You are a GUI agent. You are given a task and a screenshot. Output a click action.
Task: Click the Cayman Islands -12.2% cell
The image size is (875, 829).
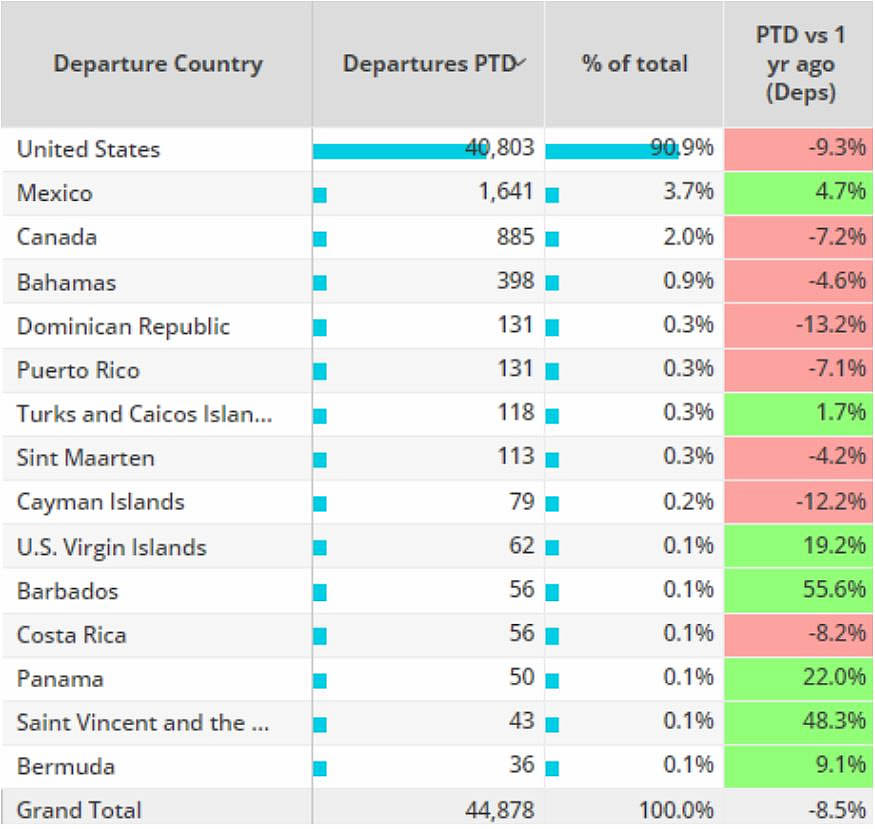tap(798, 502)
